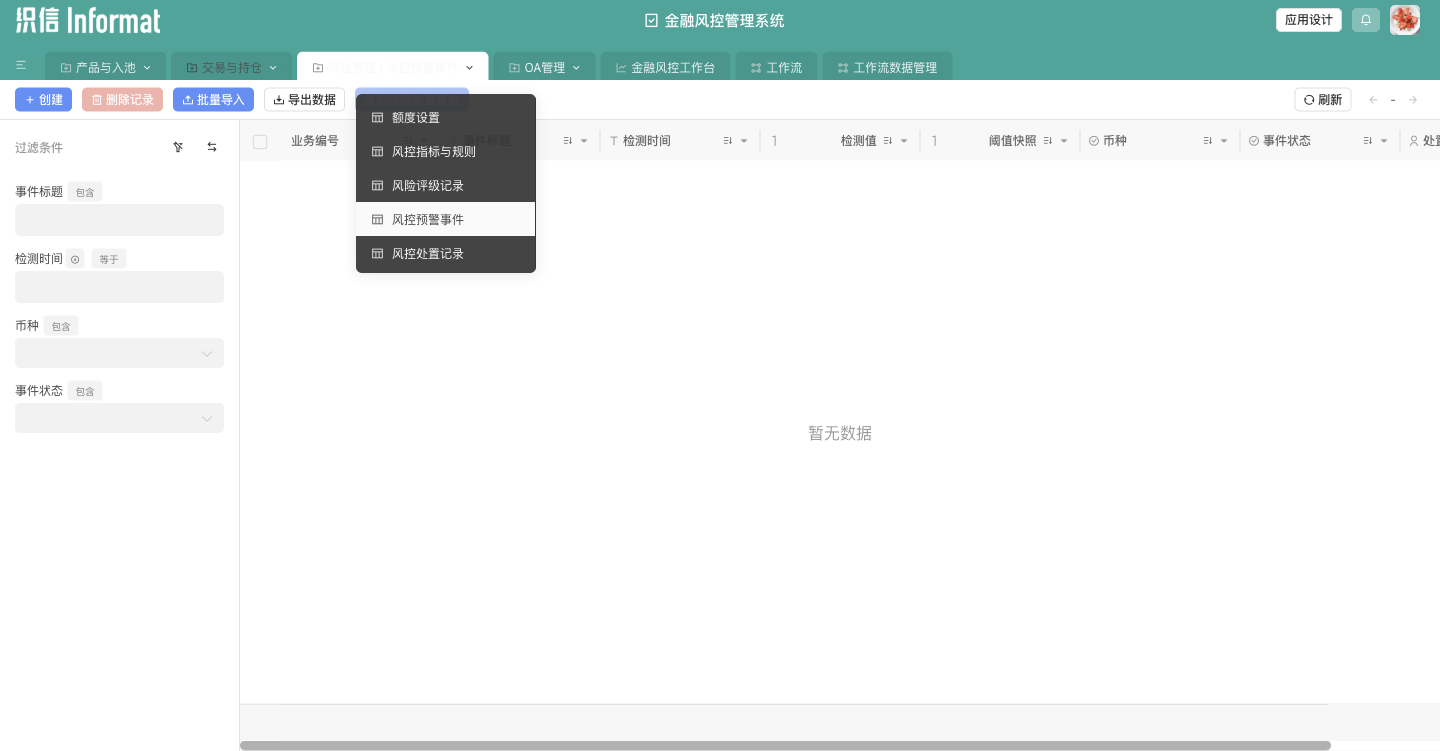Select 风控处置记录 menu entry
The image size is (1440, 751).
[x=446, y=254]
